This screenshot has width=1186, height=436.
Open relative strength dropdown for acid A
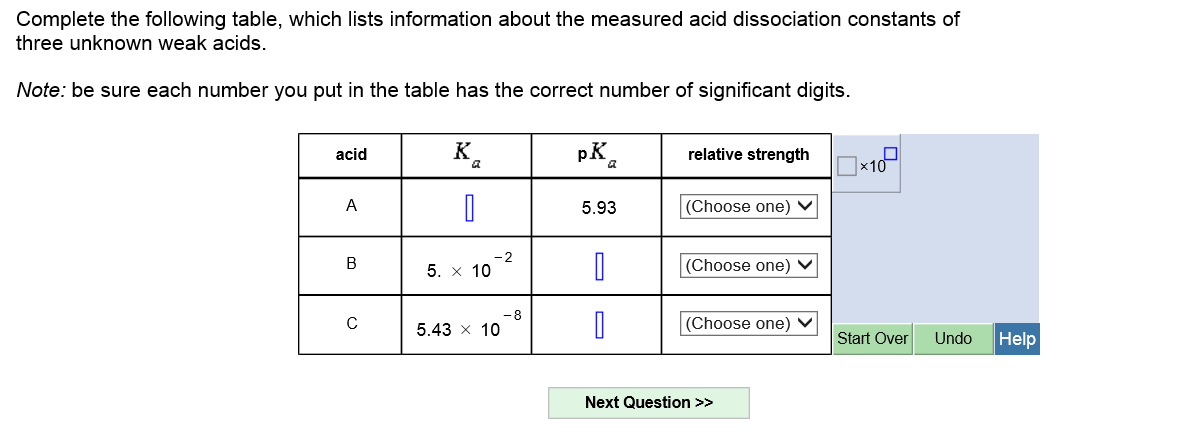click(x=748, y=207)
